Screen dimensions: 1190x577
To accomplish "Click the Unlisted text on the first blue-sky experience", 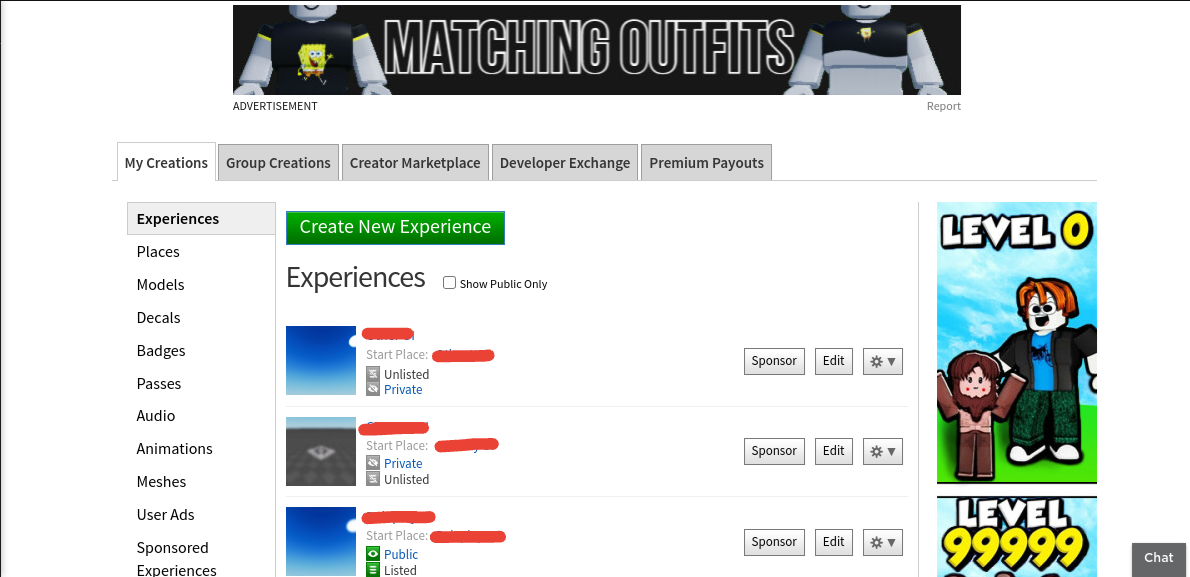I will tap(406, 374).
